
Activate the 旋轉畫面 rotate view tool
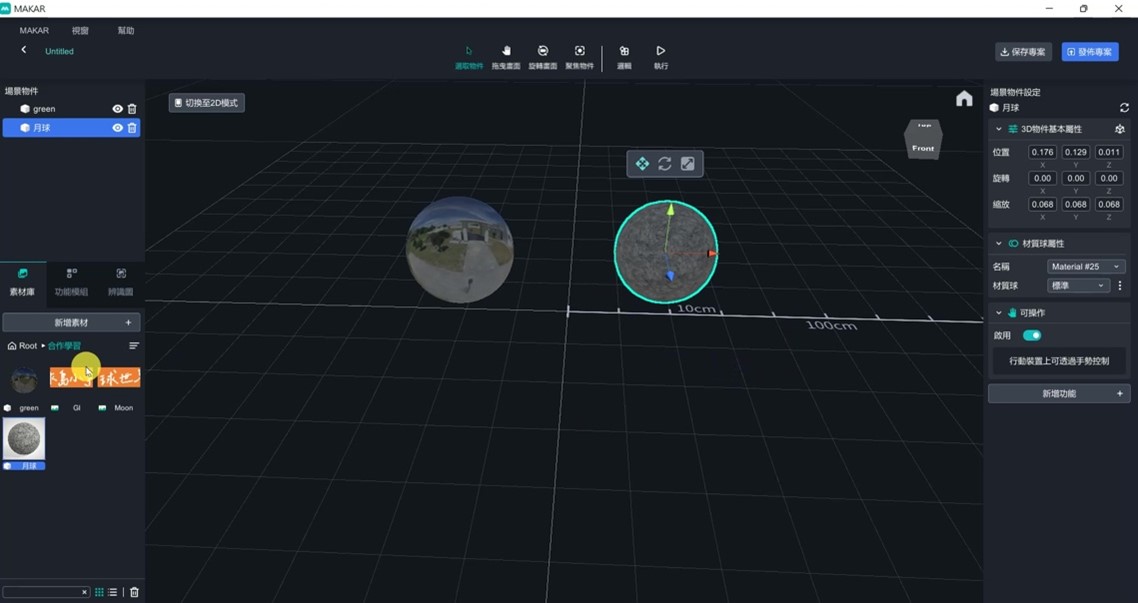[x=542, y=54]
